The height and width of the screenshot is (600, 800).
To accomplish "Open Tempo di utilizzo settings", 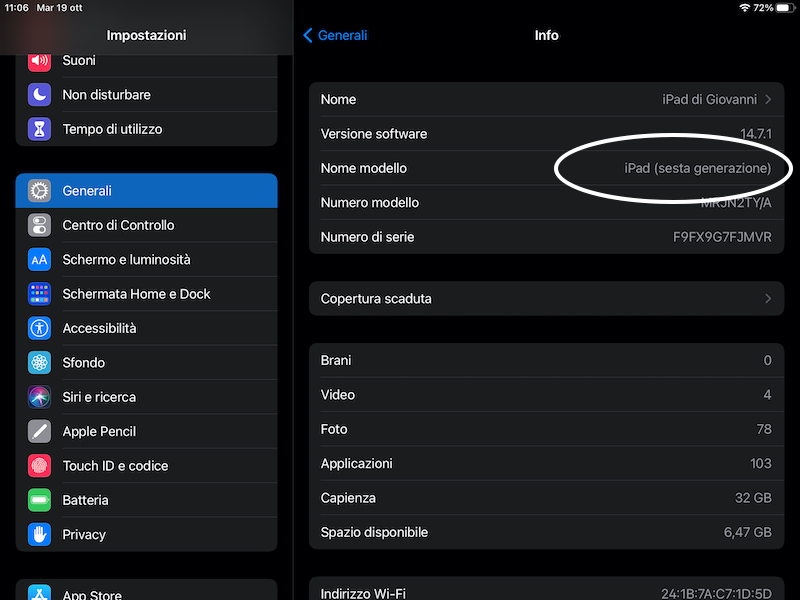I will tap(146, 129).
